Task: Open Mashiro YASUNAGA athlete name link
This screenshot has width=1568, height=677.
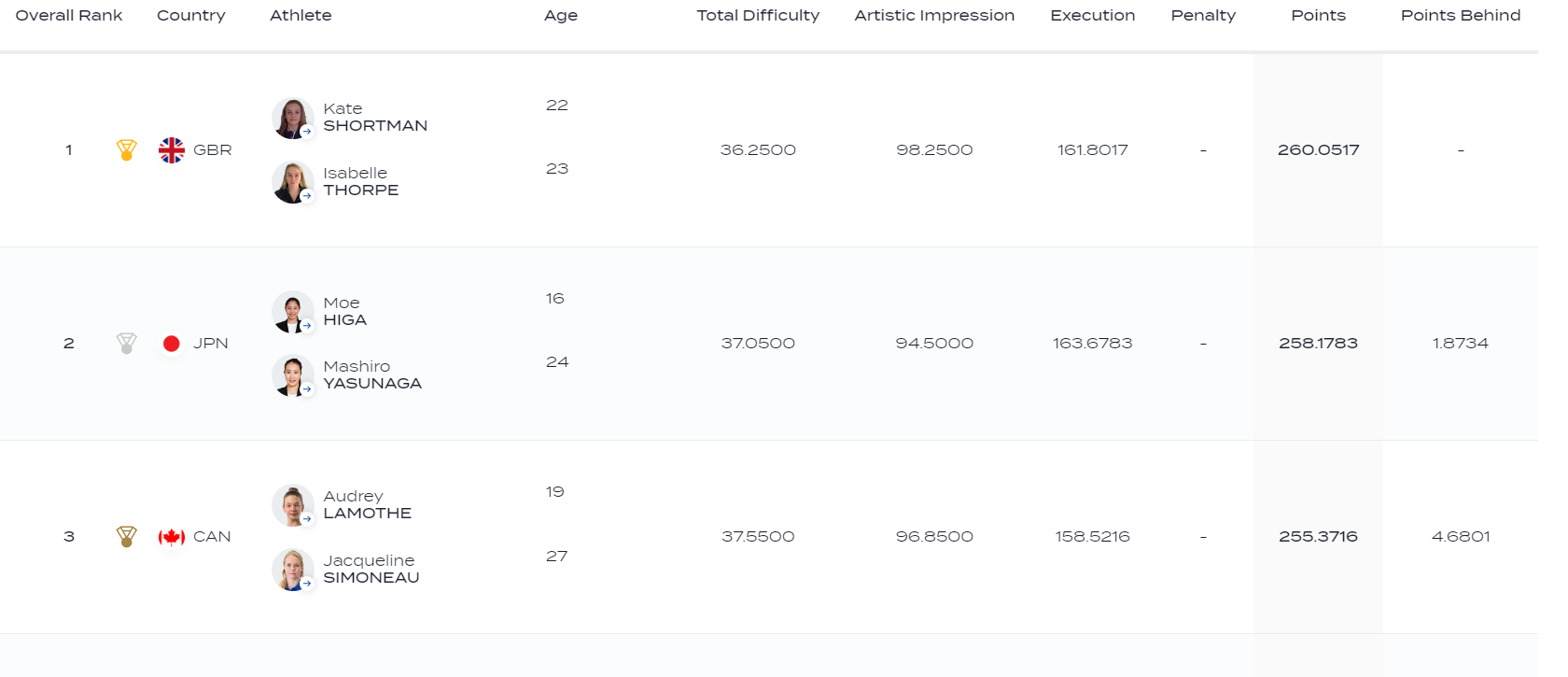Action: [x=372, y=375]
